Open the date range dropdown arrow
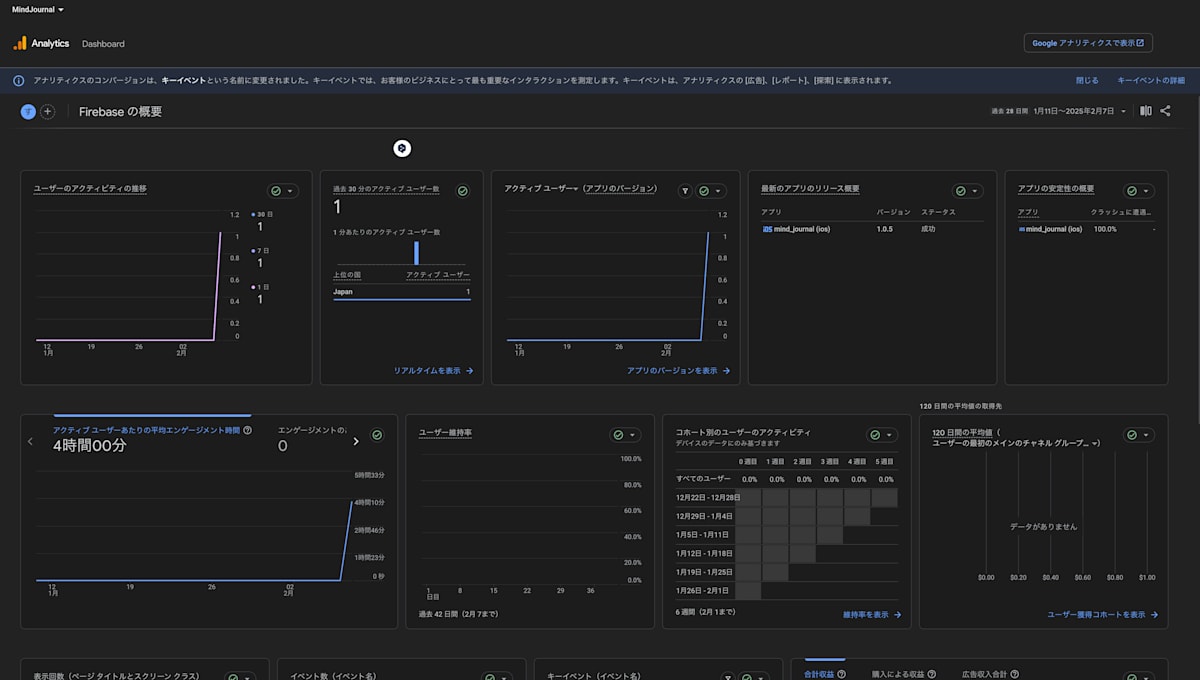 pyautogui.click(x=1123, y=112)
